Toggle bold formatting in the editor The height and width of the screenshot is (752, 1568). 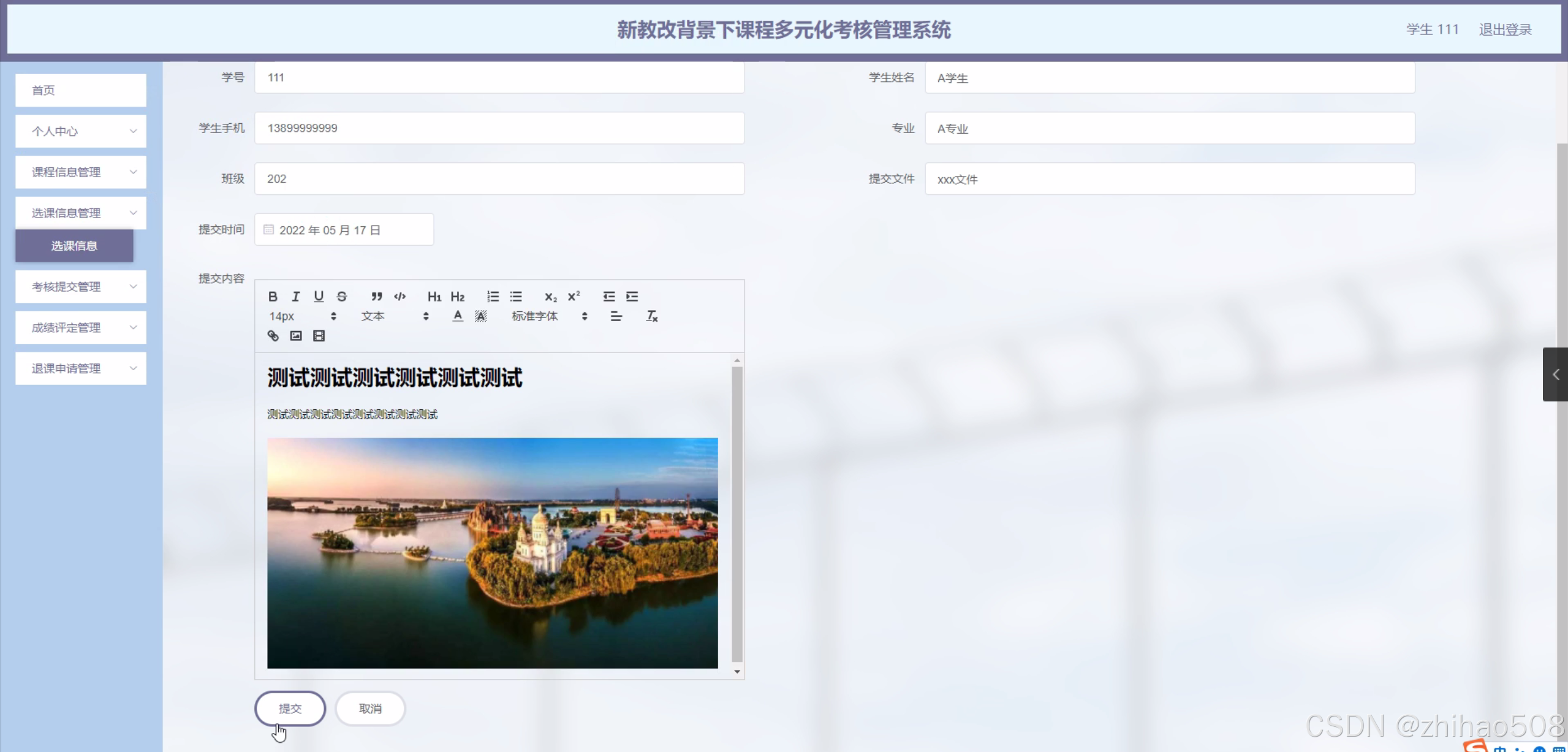point(273,297)
